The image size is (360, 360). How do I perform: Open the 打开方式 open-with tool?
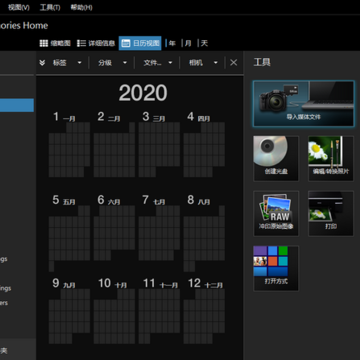(x=276, y=269)
